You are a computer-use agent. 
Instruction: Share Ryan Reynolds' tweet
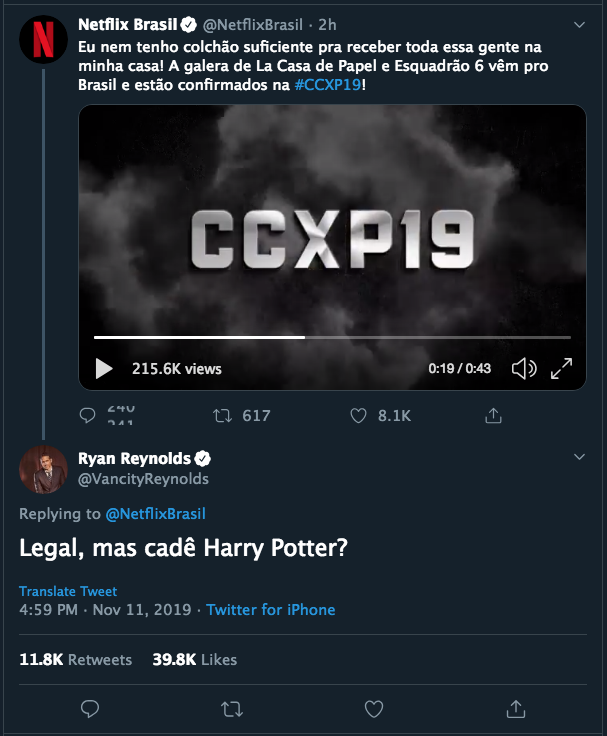[x=516, y=709]
